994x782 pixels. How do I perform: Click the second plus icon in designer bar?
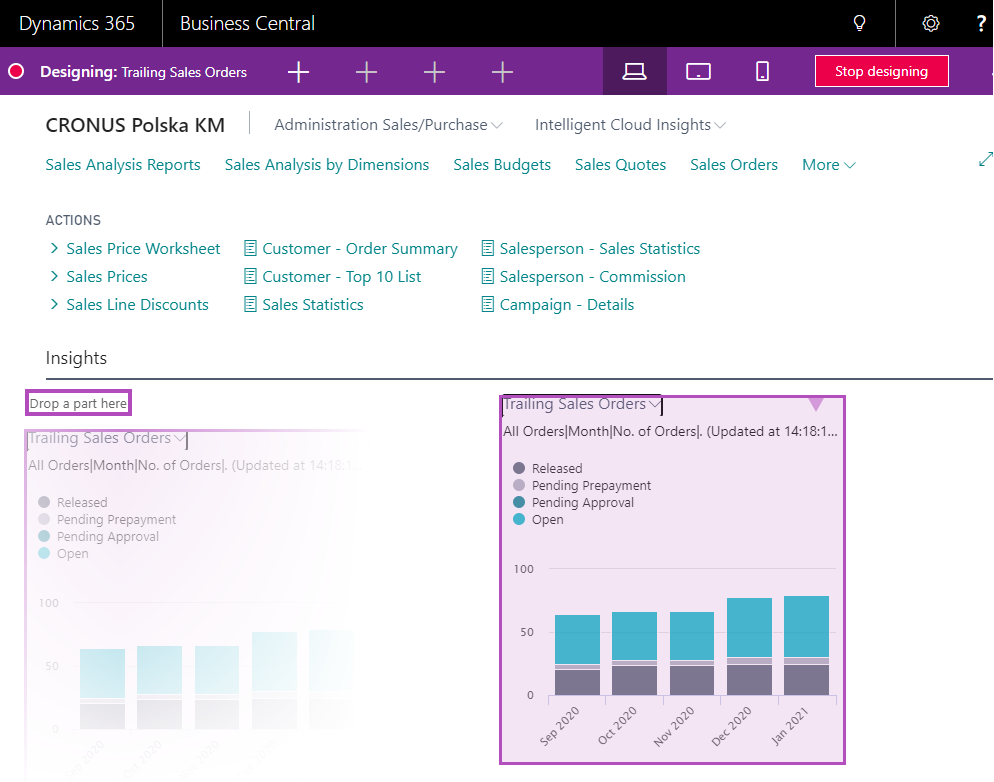[366, 72]
